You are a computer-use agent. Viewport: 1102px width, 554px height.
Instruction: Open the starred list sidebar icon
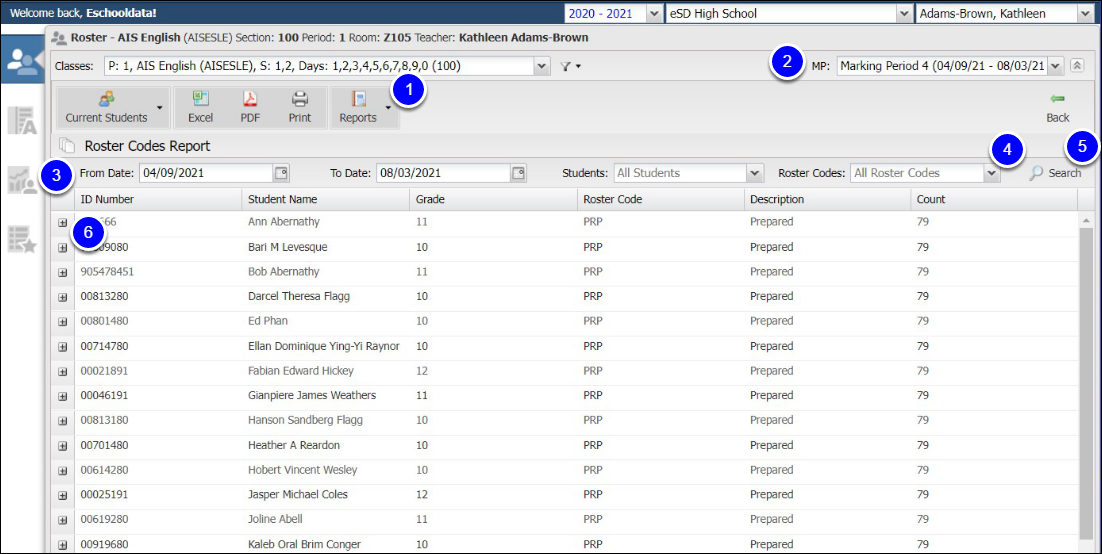point(22,239)
